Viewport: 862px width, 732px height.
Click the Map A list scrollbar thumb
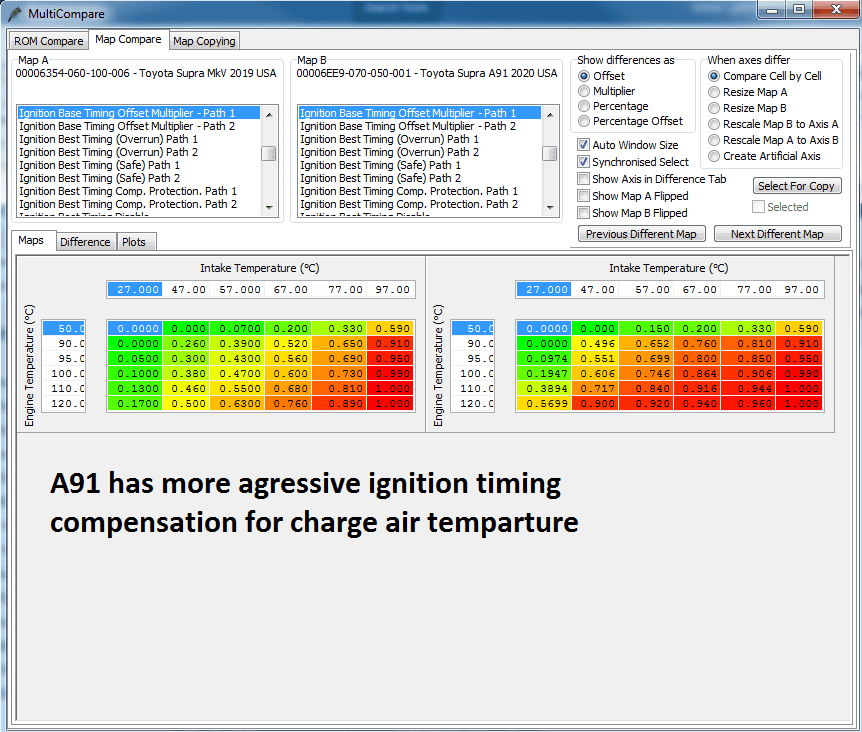coord(269,153)
